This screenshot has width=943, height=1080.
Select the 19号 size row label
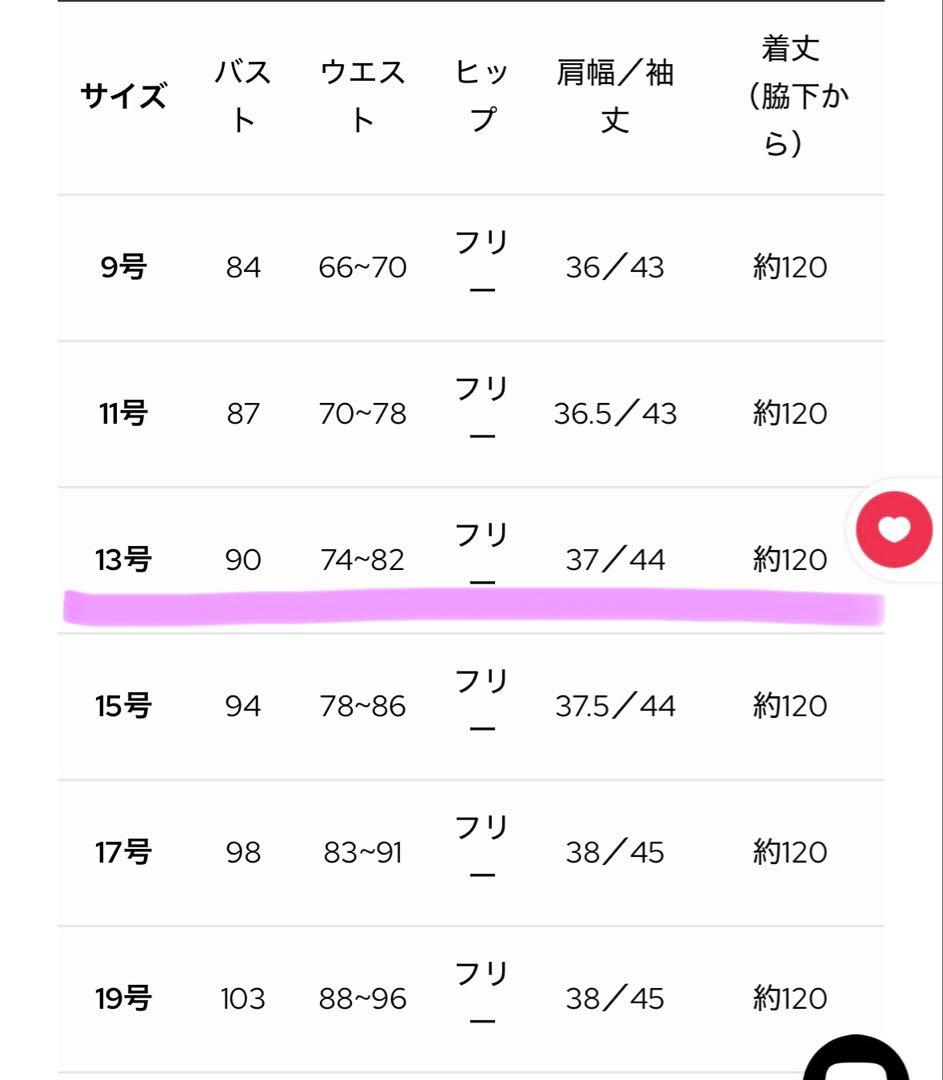tap(123, 998)
